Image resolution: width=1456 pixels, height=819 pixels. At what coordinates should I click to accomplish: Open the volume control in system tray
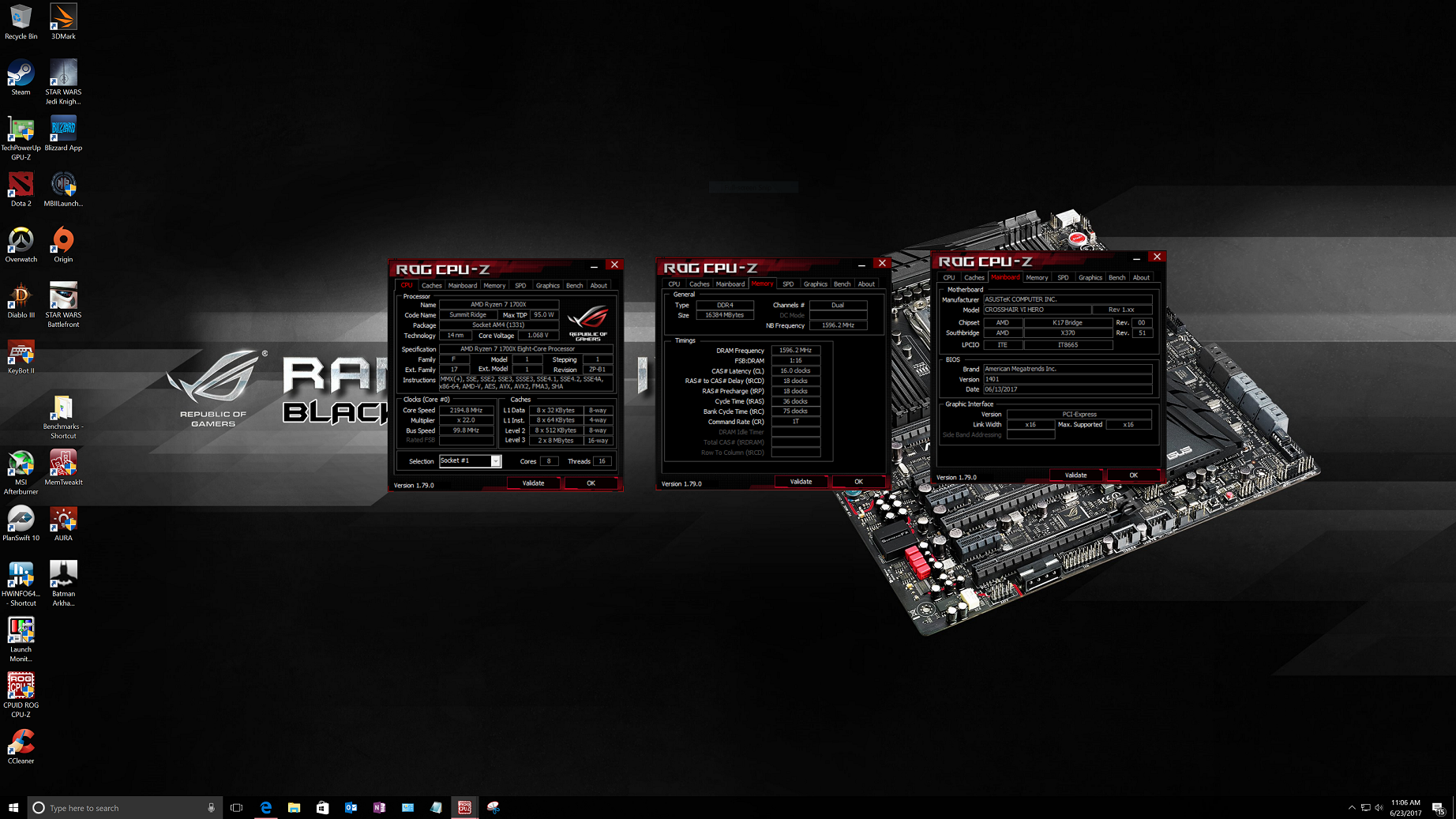point(1379,807)
